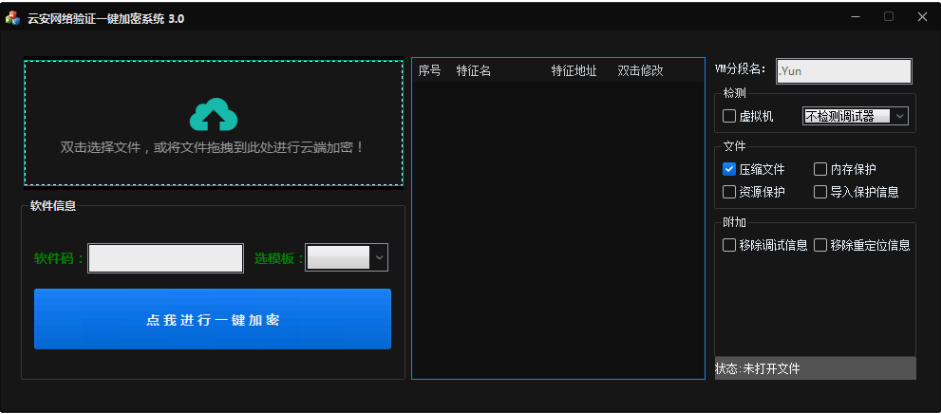
Task: Click the 特征名 column header
Action: click(x=474, y=71)
